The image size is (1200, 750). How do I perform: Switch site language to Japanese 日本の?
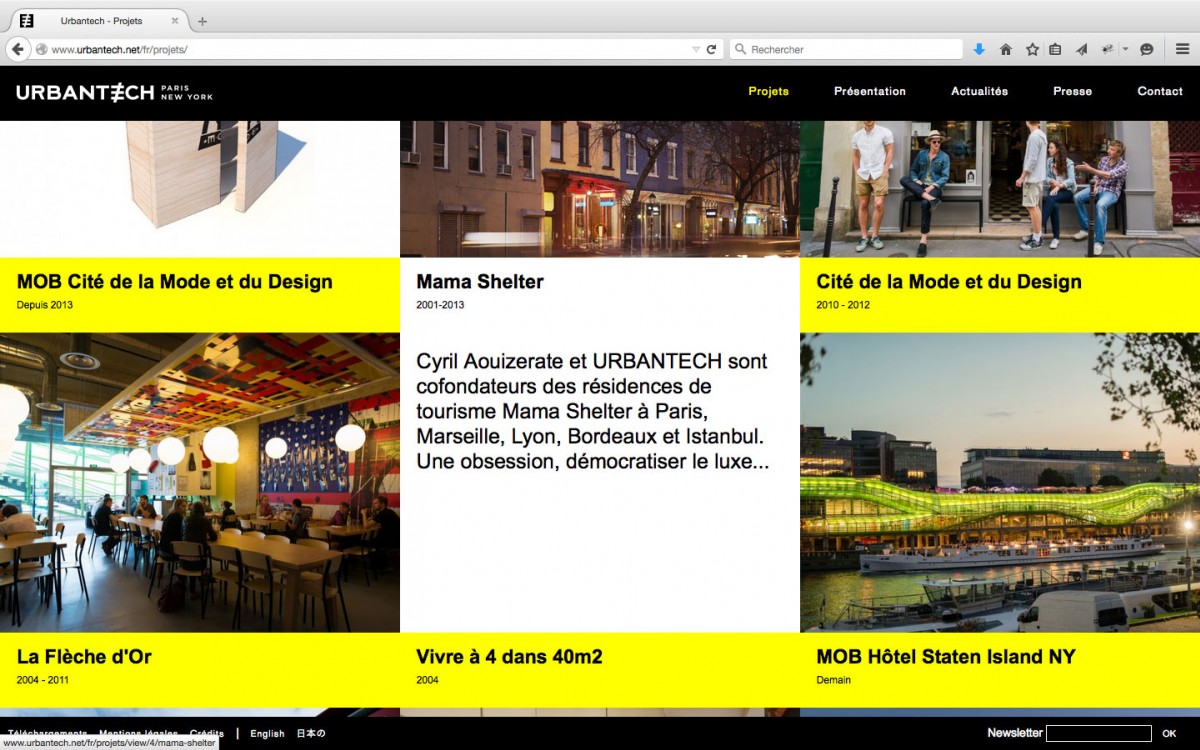click(x=311, y=733)
